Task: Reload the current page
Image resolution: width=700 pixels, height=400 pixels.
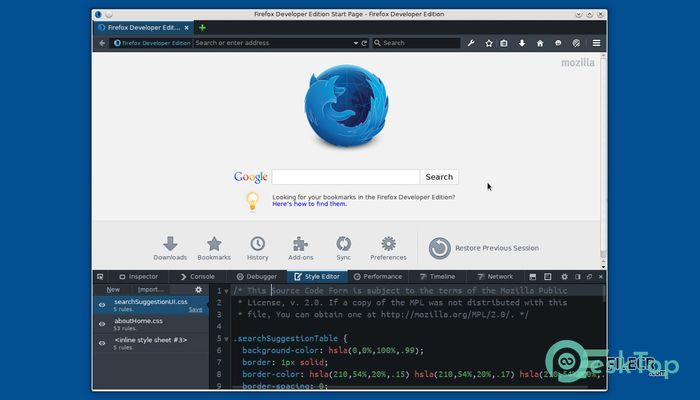Action: pos(364,43)
